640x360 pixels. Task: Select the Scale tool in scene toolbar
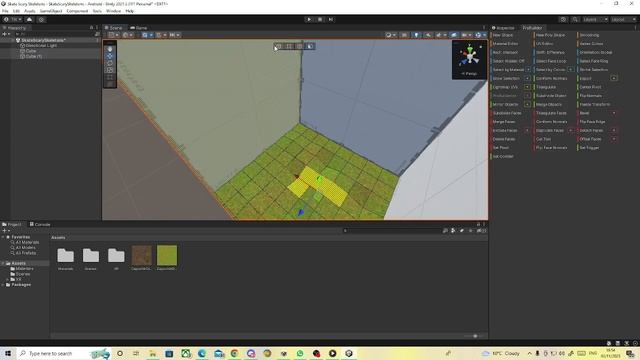pyautogui.click(x=110, y=70)
